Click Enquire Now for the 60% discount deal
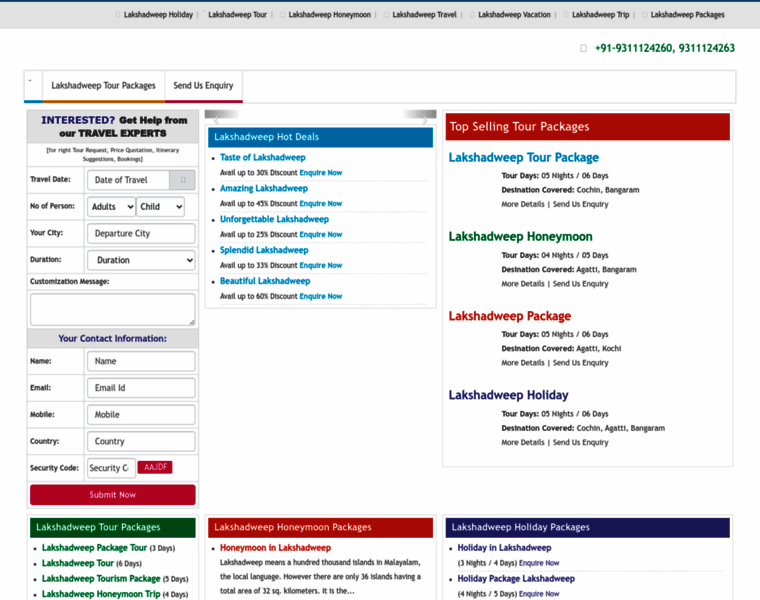Viewport: 760px width, 600px height. pyautogui.click(x=321, y=297)
